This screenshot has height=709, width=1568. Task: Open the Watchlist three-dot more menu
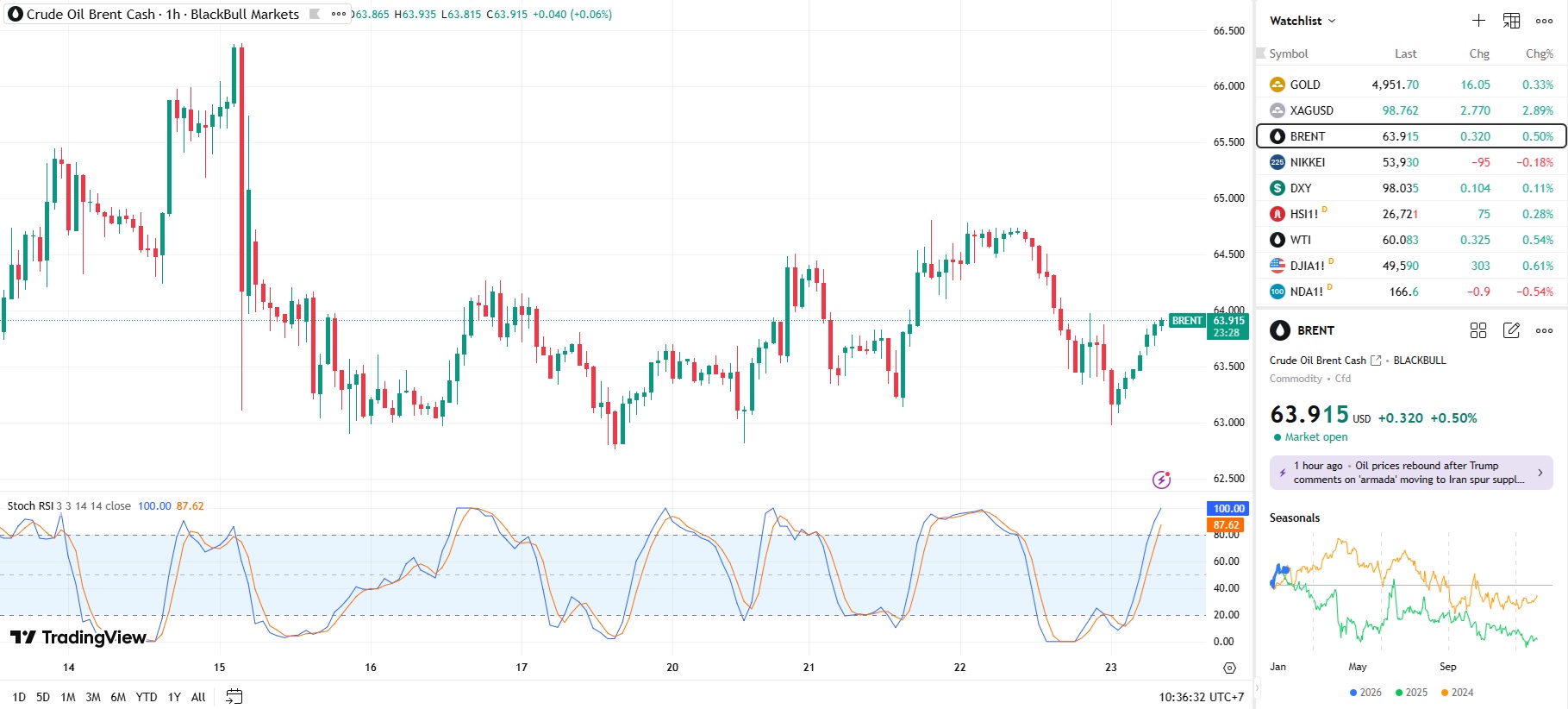[x=1544, y=21]
